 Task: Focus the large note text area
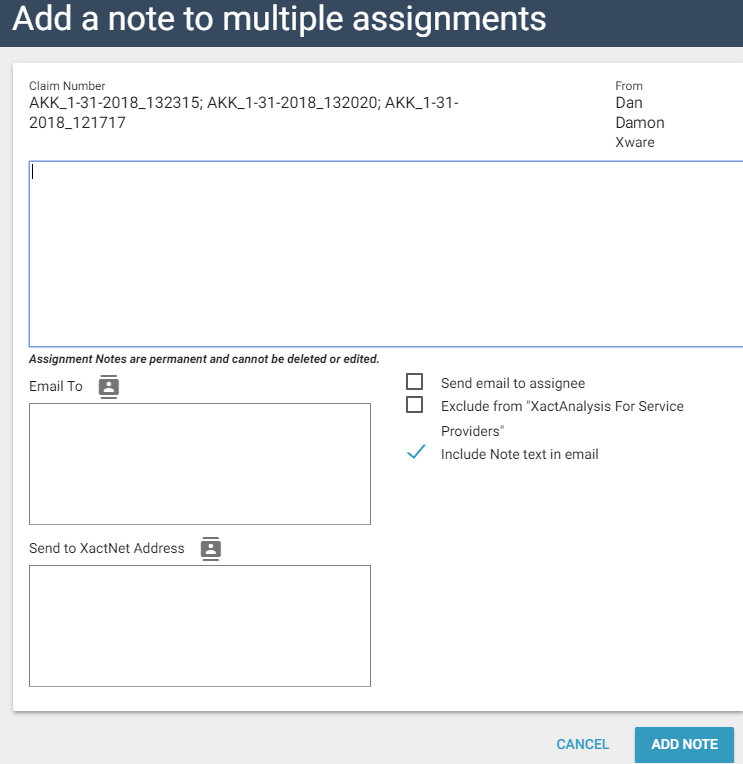(386, 253)
